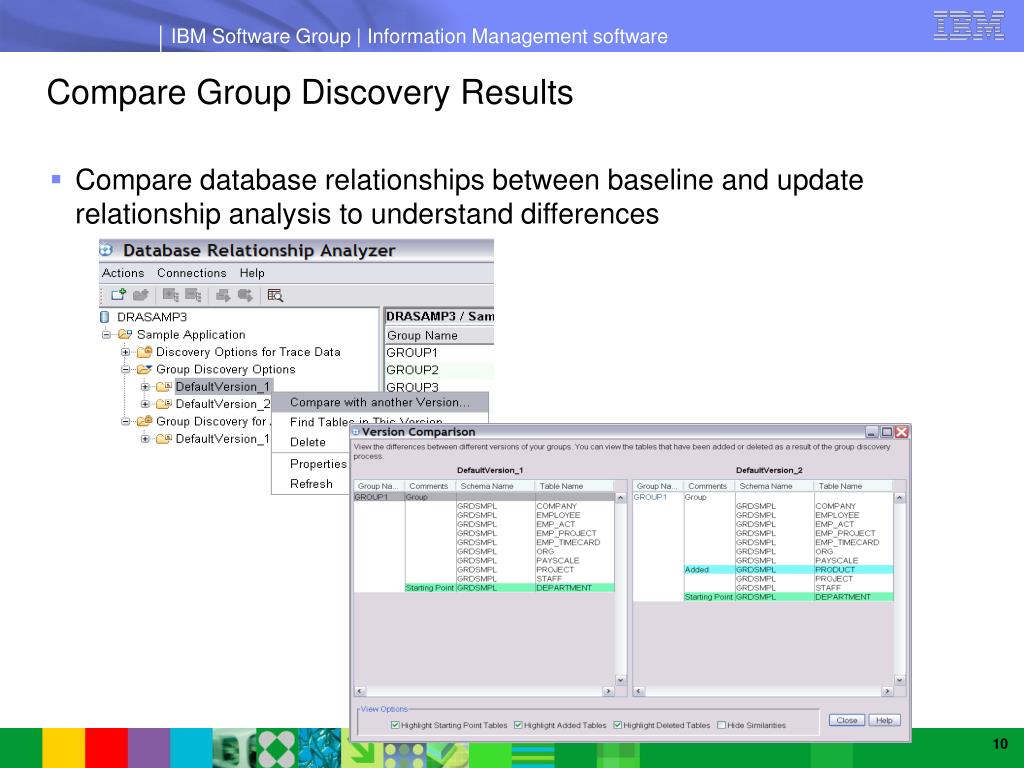Uncheck Highlight Added Tables
1024x768 pixels.
click(518, 725)
